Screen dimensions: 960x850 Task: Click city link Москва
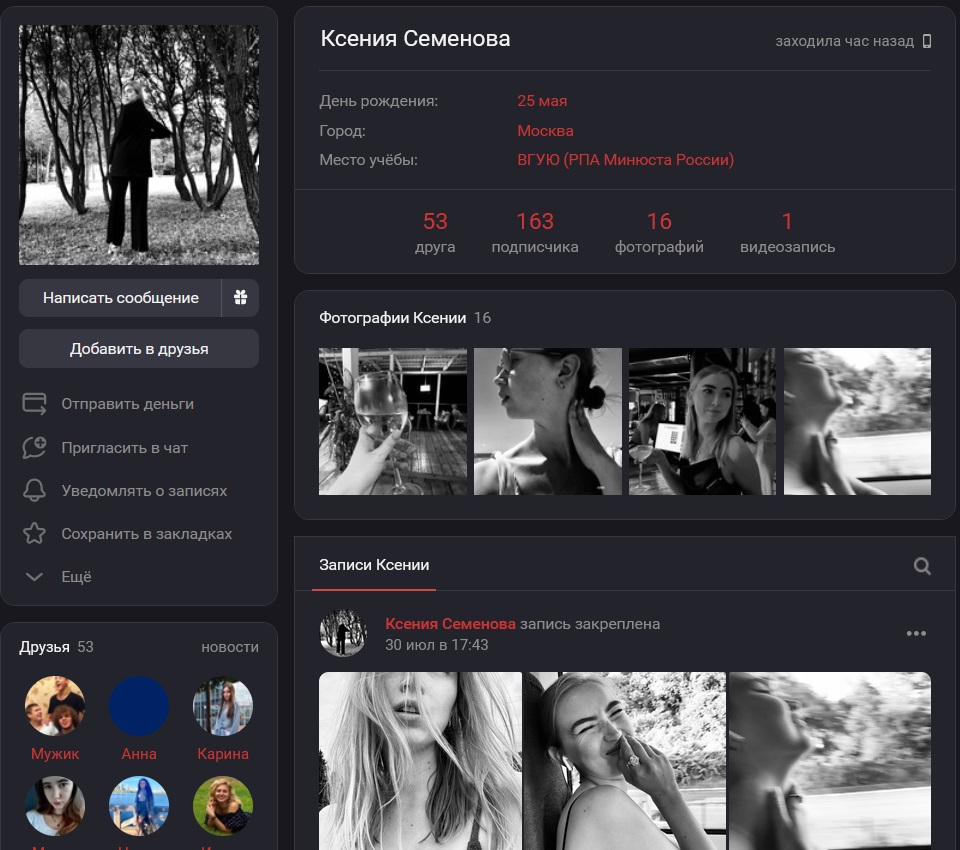(546, 130)
